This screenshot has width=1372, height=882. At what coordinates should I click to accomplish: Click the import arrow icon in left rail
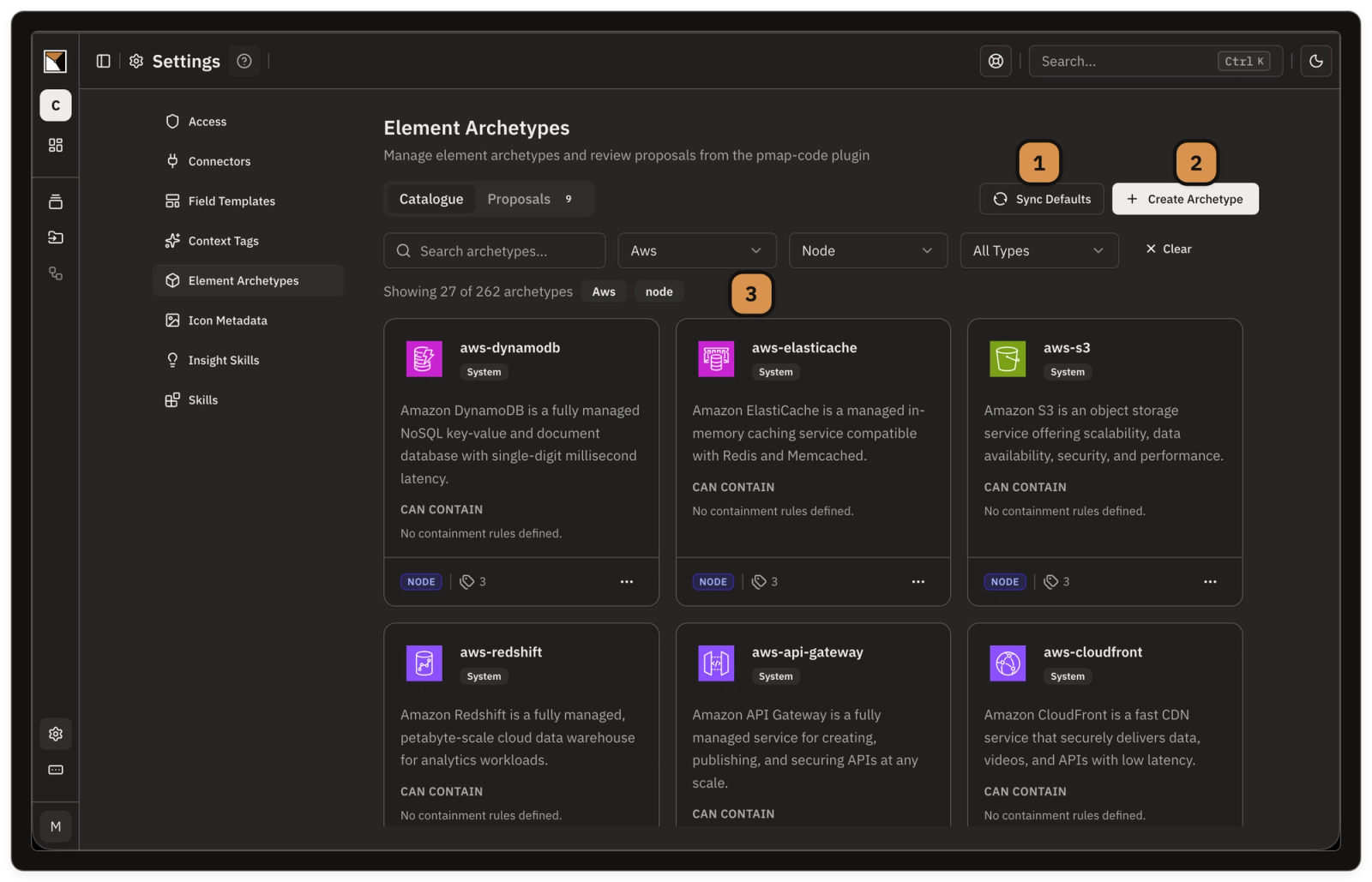tap(56, 237)
